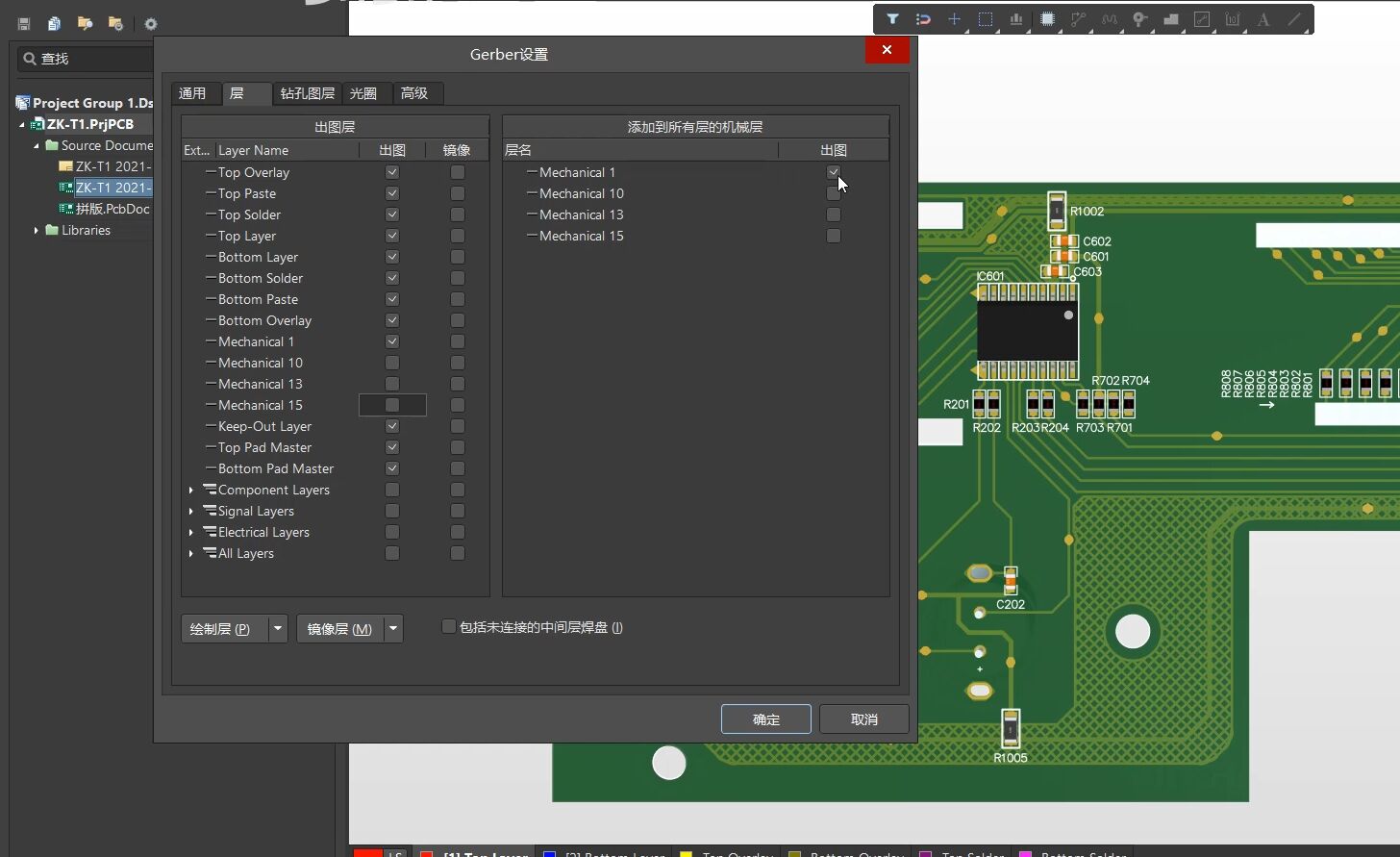Click the magnet snap icon in toolbar
The image size is (1400, 857).
(923, 19)
